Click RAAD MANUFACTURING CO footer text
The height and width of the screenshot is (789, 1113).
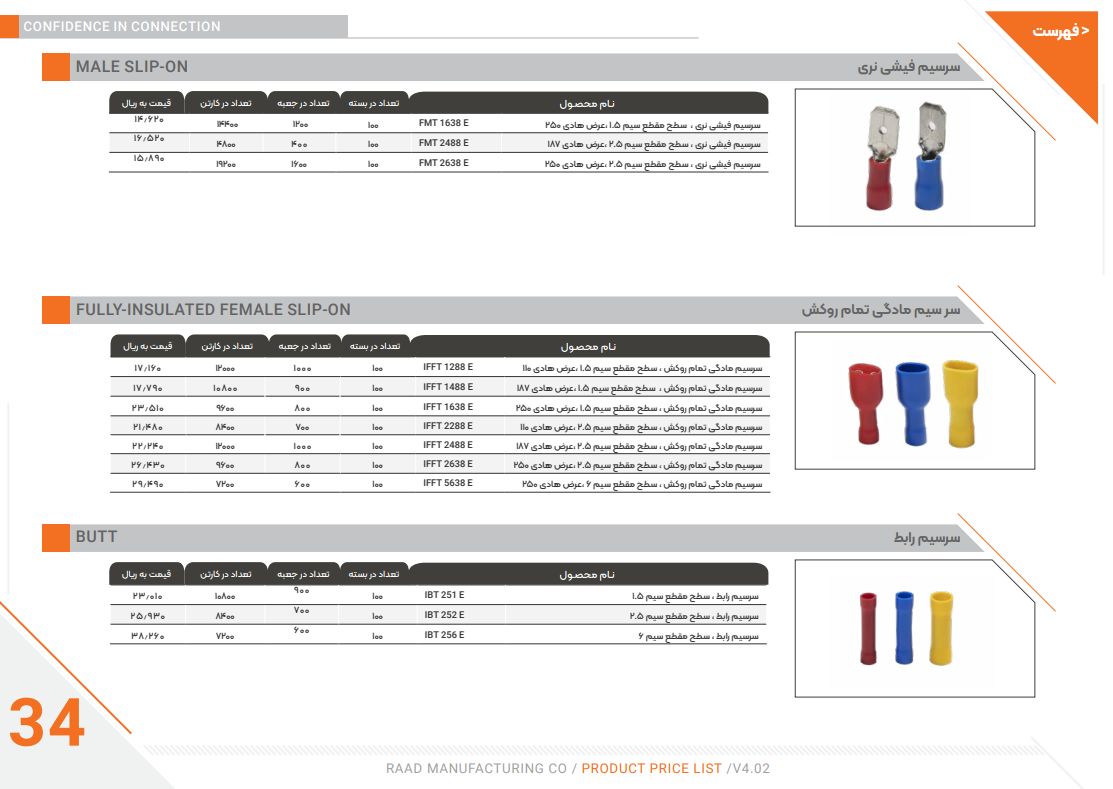click(x=477, y=769)
